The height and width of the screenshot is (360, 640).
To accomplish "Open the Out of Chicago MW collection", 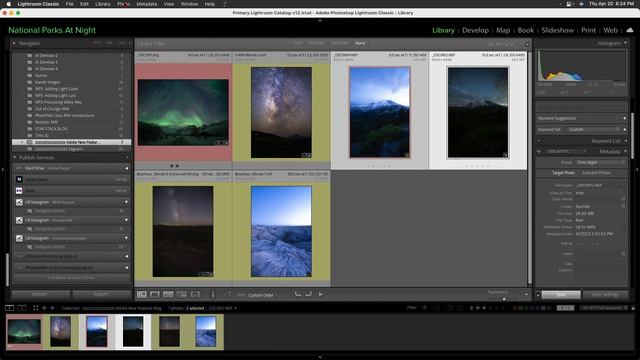I will (x=52, y=109).
